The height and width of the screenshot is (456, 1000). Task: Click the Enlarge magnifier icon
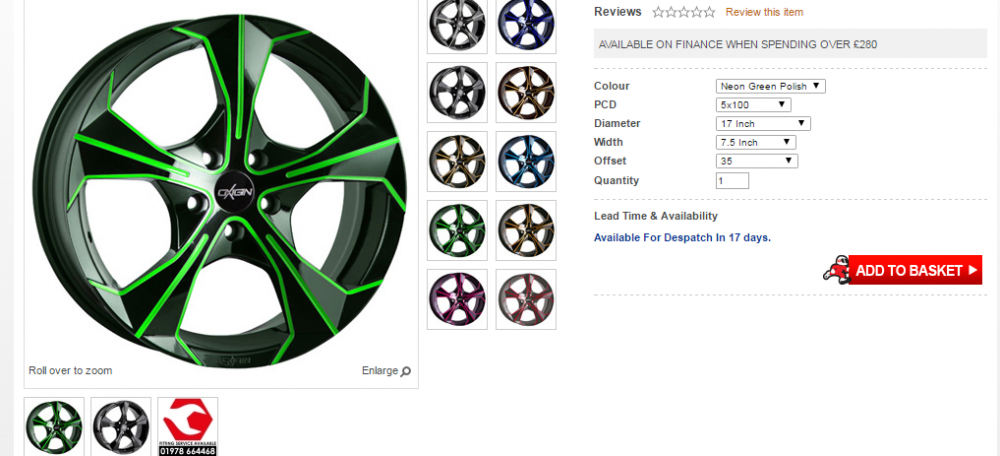pyautogui.click(x=406, y=371)
